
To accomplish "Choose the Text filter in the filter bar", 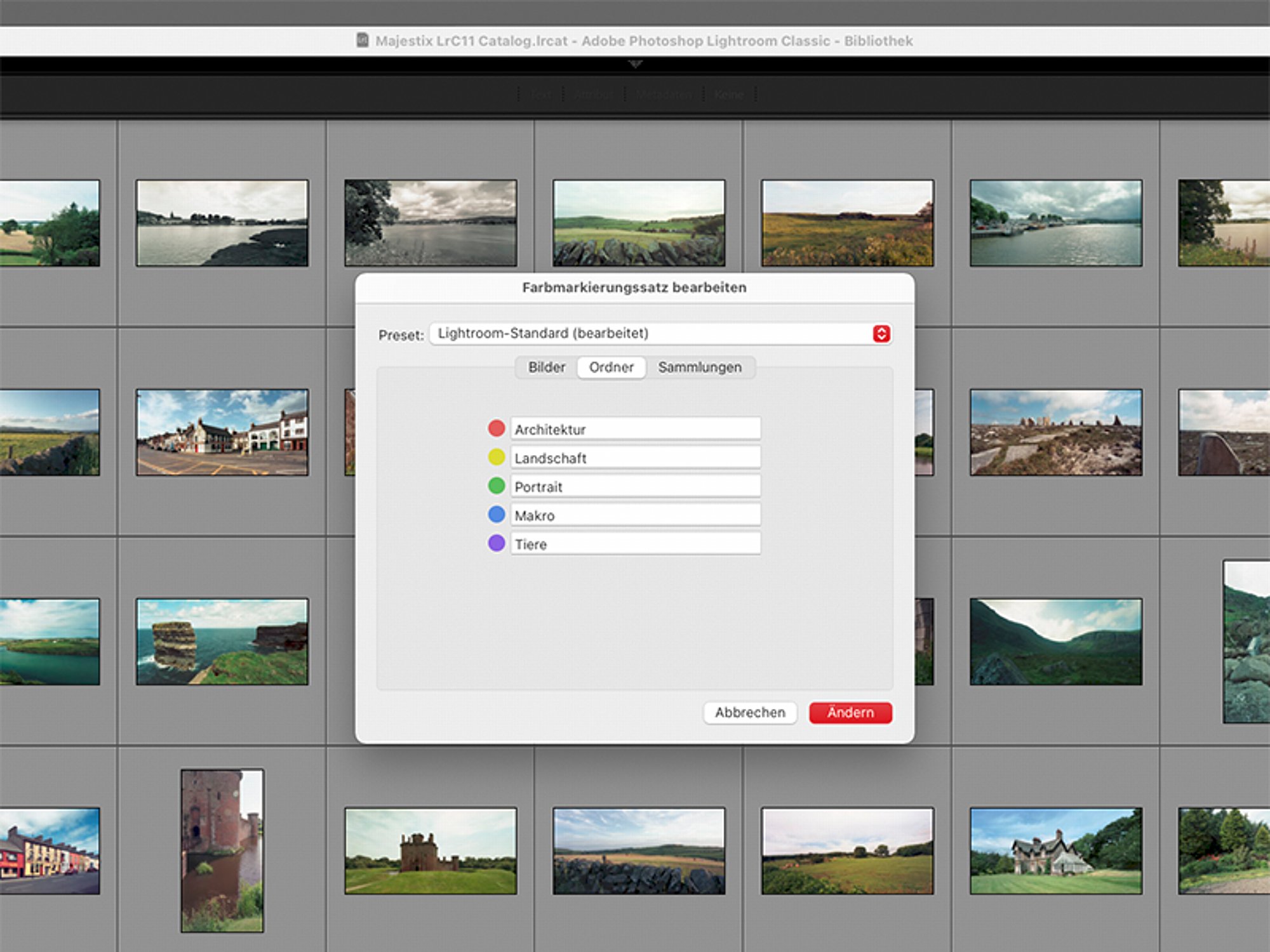I will [541, 95].
